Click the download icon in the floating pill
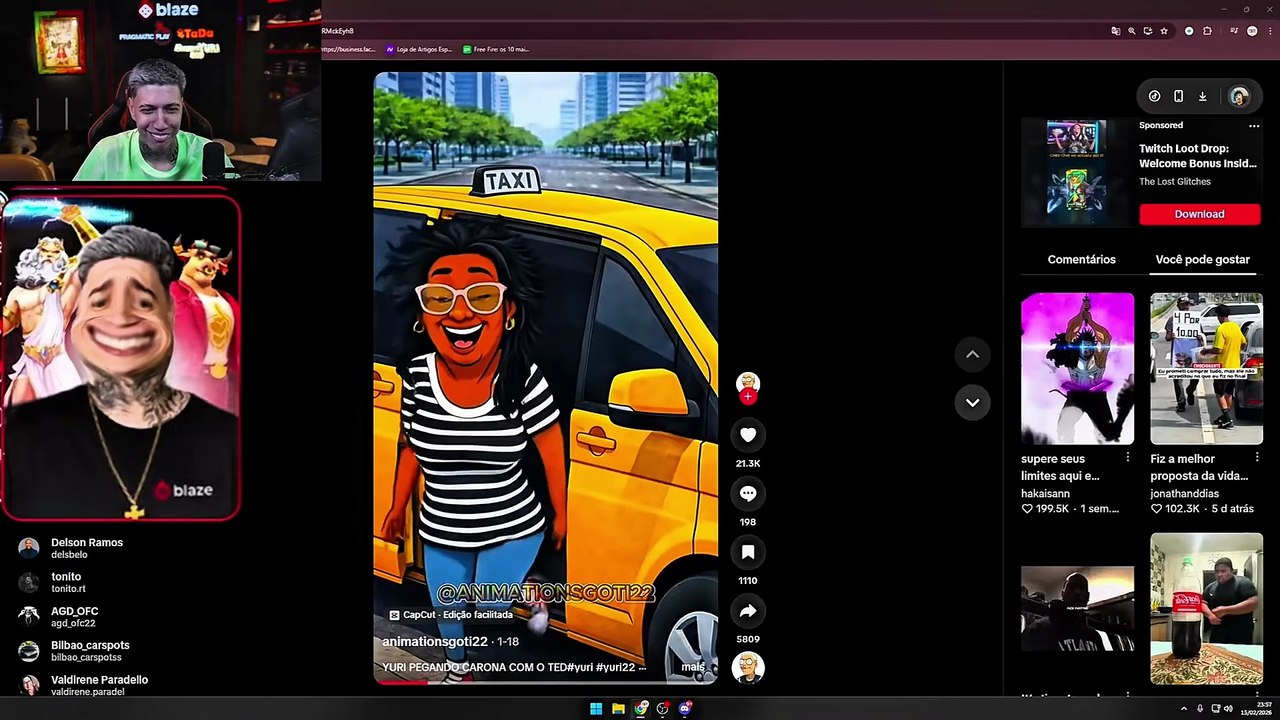The width and height of the screenshot is (1280, 720). click(x=1202, y=96)
